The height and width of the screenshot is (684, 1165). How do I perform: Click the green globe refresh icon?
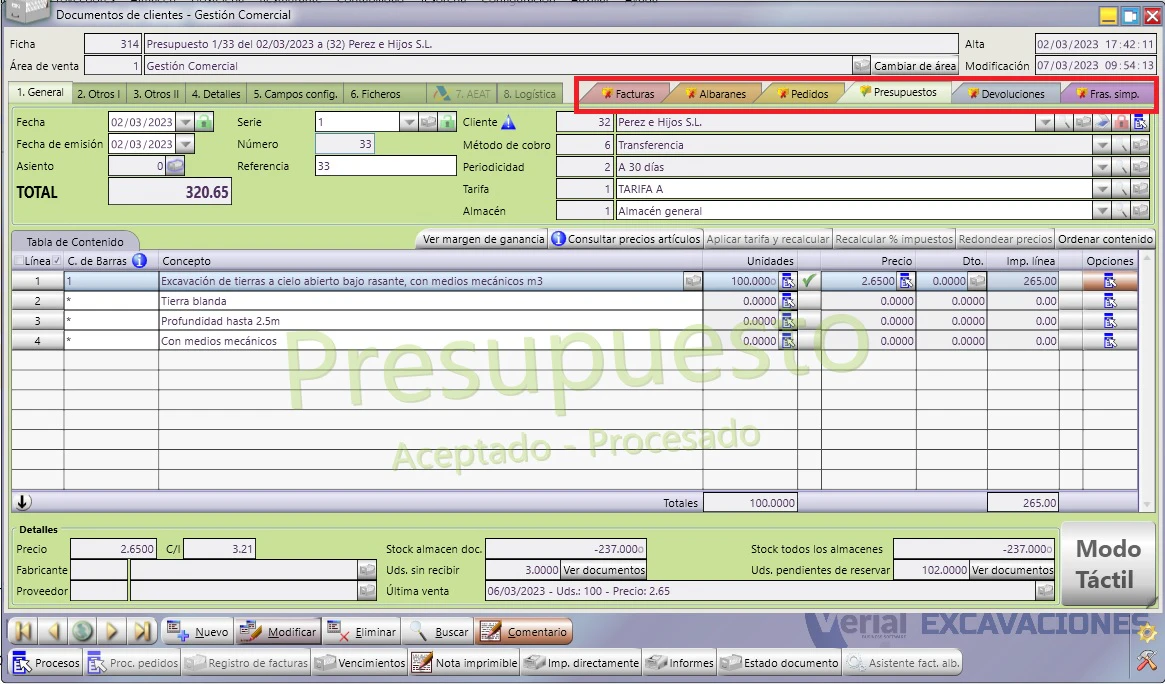point(82,632)
